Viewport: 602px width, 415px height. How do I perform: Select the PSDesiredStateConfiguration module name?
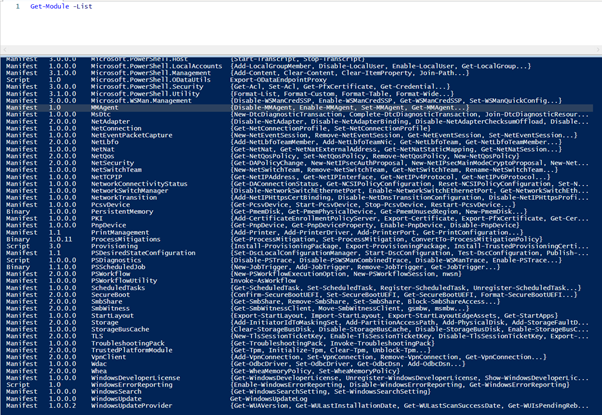[143, 253]
